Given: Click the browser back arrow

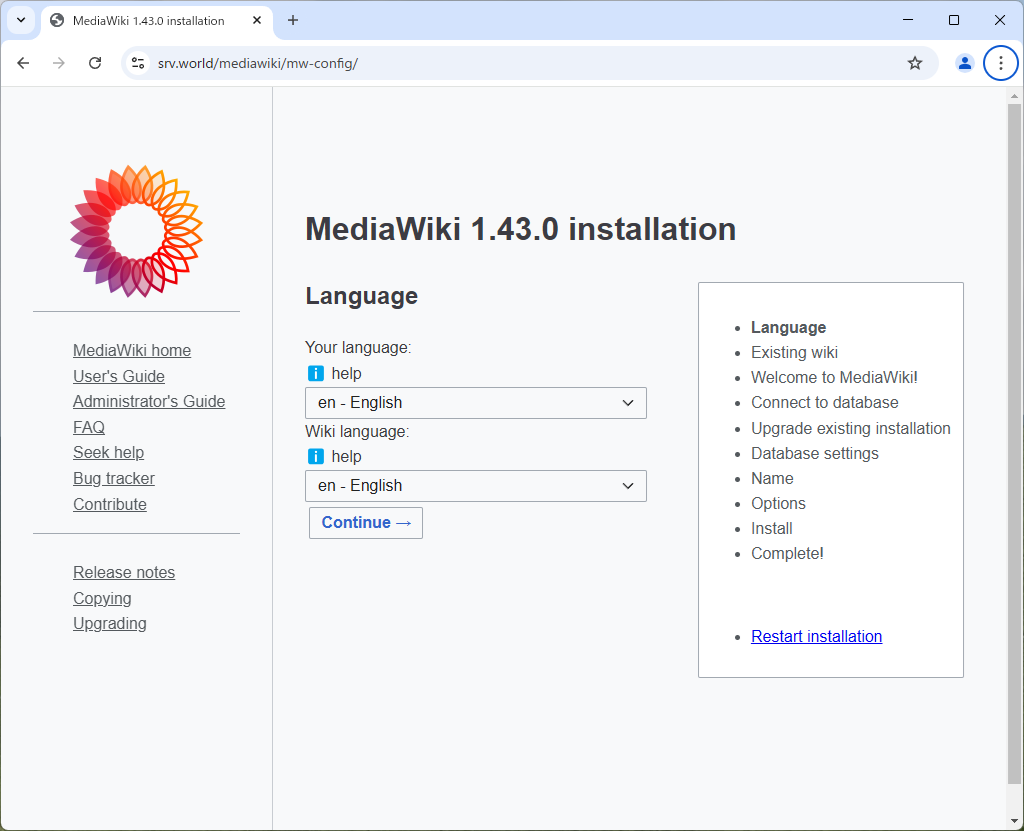Looking at the screenshot, I should pos(24,63).
